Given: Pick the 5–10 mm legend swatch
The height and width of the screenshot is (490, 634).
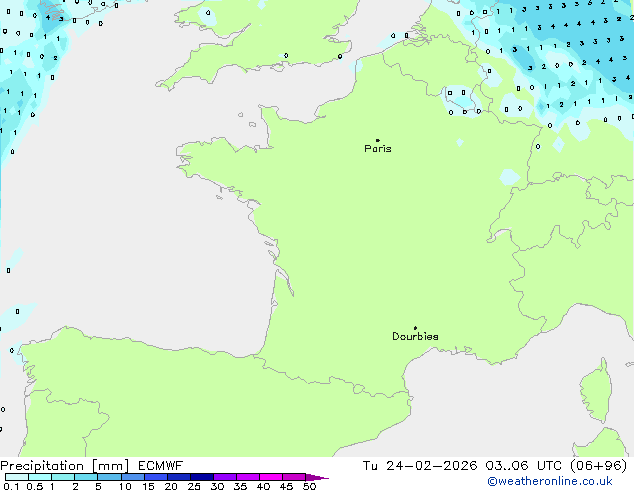Looking at the screenshot, I should [109, 477].
